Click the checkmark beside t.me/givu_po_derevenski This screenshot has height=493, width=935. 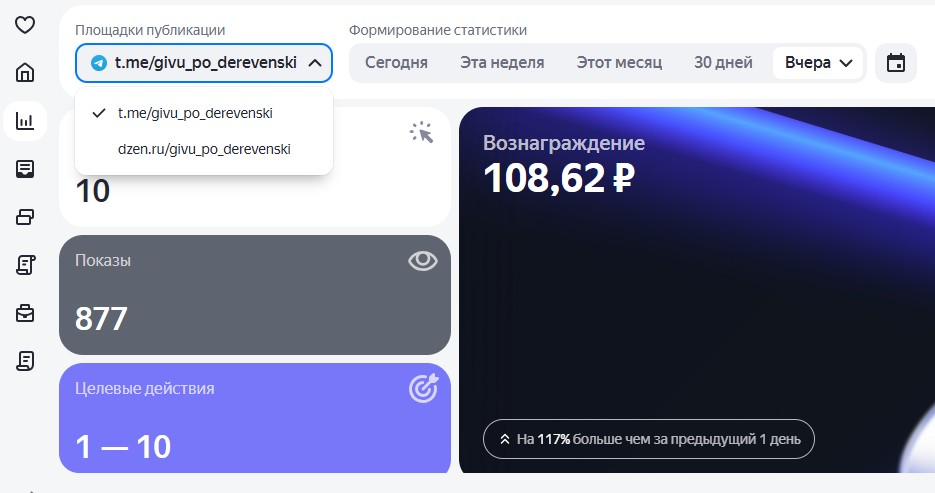(99, 113)
